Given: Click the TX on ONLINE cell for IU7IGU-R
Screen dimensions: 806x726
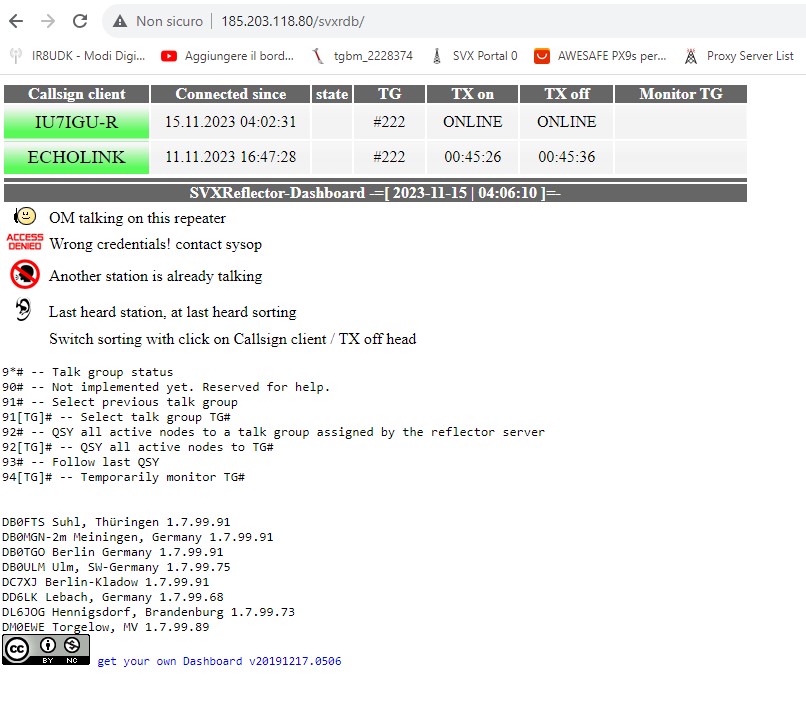Looking at the screenshot, I should tap(472, 122).
